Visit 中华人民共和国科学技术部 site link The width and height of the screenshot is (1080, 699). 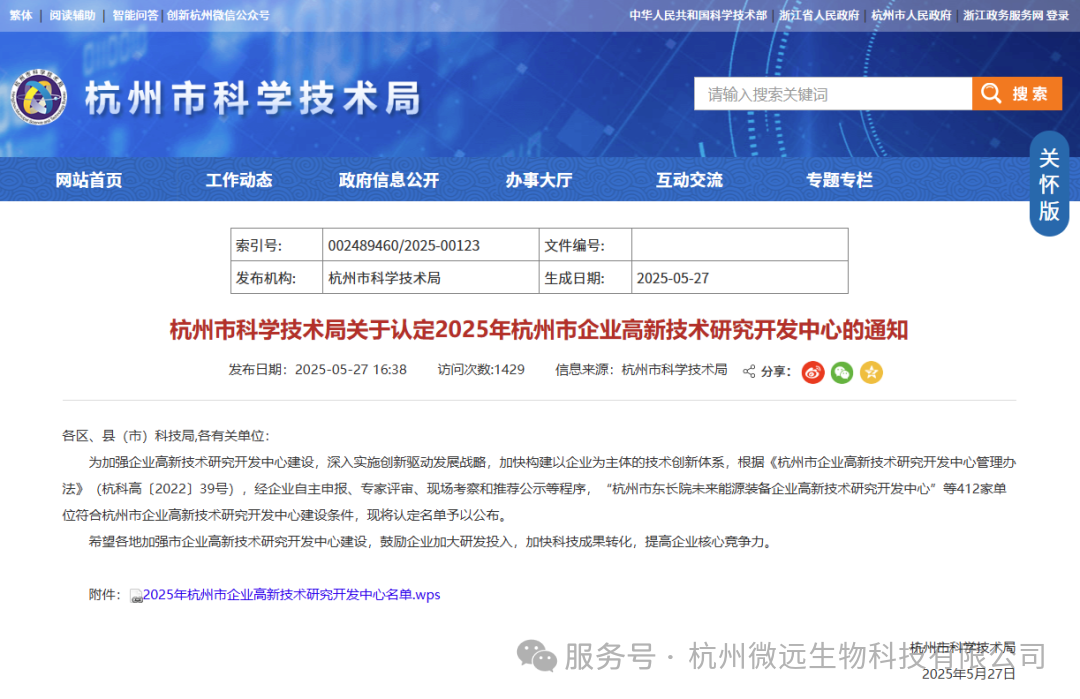(696, 15)
